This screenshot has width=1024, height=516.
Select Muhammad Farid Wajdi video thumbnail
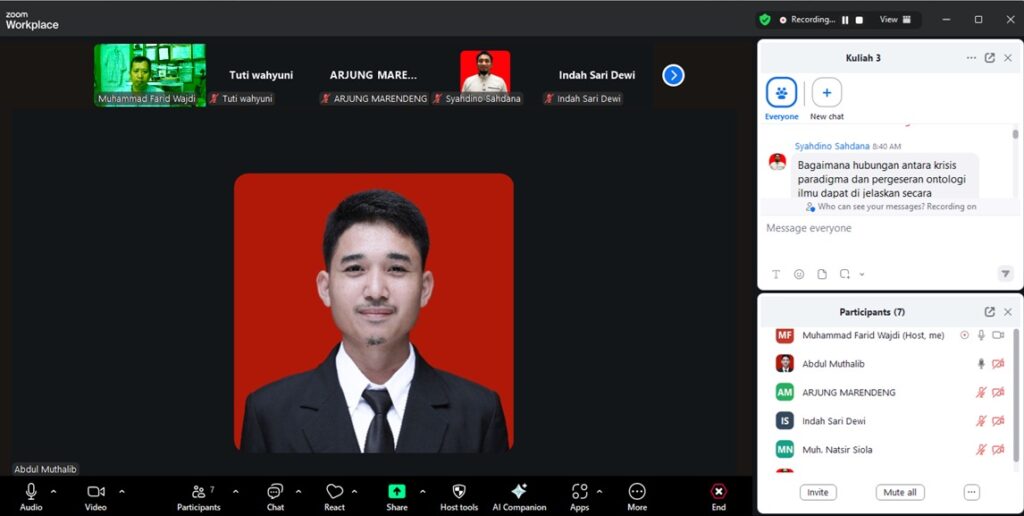click(150, 75)
